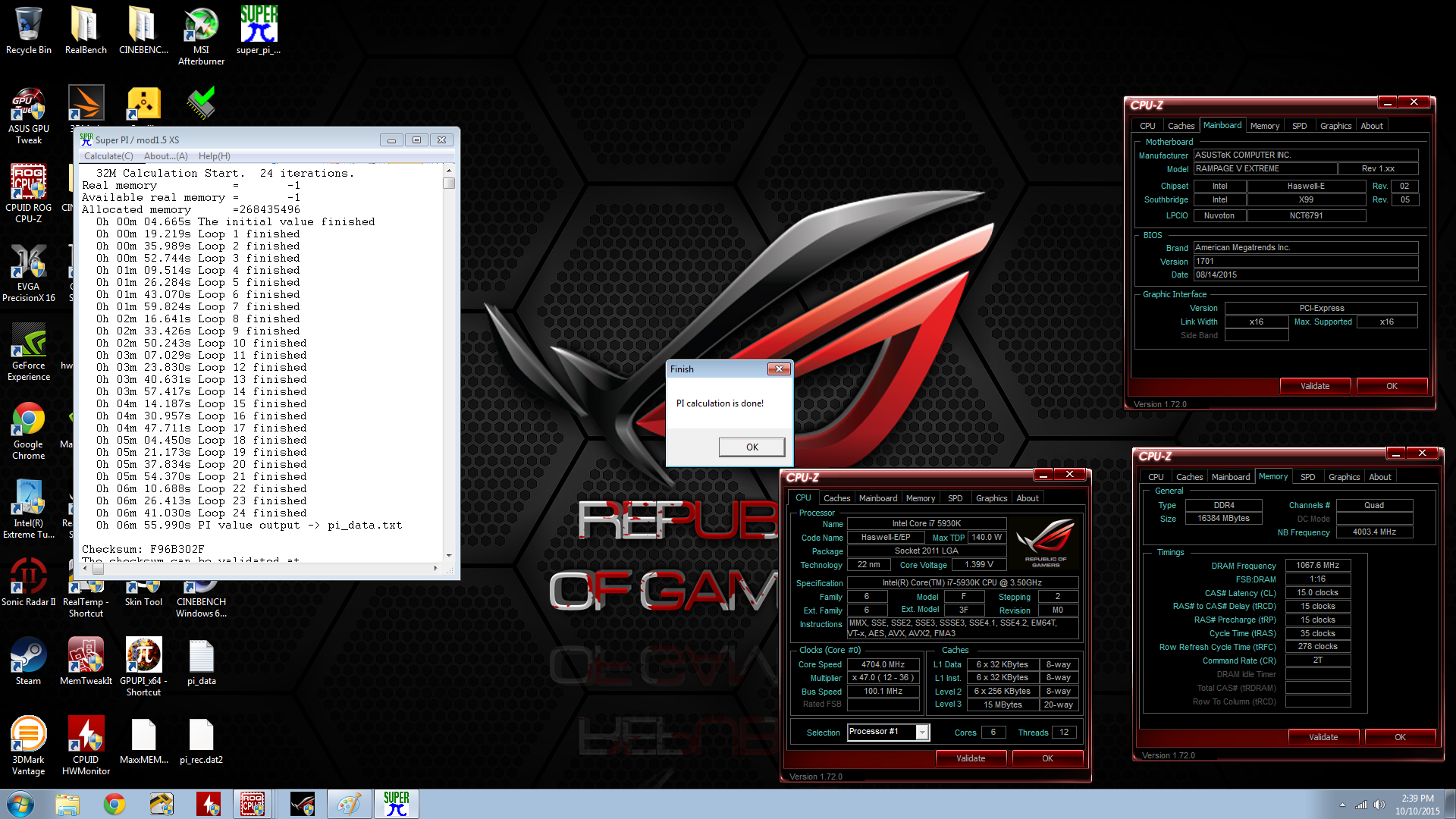Image resolution: width=1456 pixels, height=819 pixels.
Task: Click the Loop 24 finished line
Action: click(201, 513)
